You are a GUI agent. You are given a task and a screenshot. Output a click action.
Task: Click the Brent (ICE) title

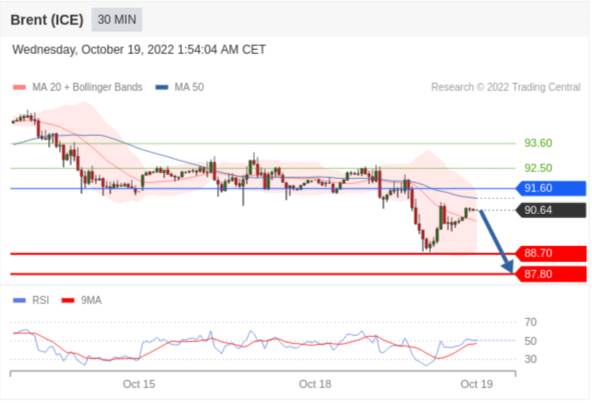(x=47, y=20)
